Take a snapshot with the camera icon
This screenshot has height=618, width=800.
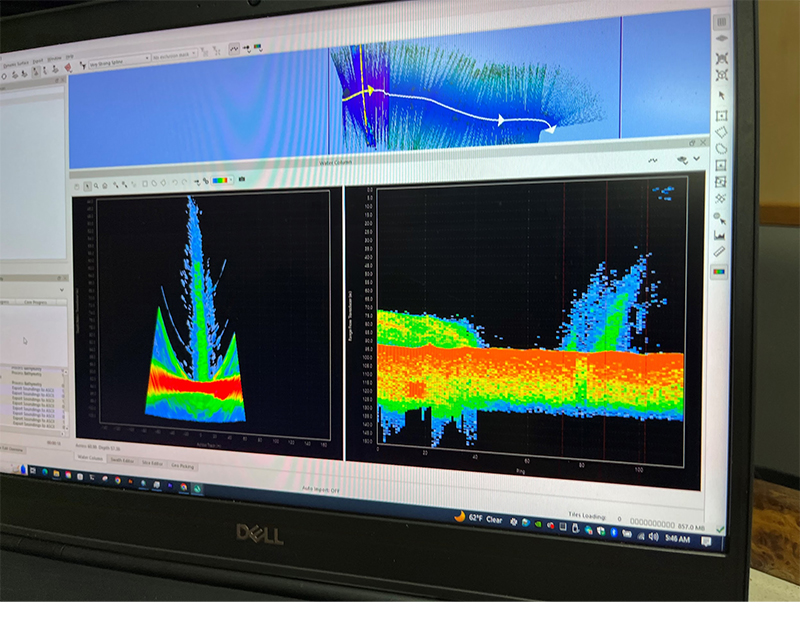(242, 179)
